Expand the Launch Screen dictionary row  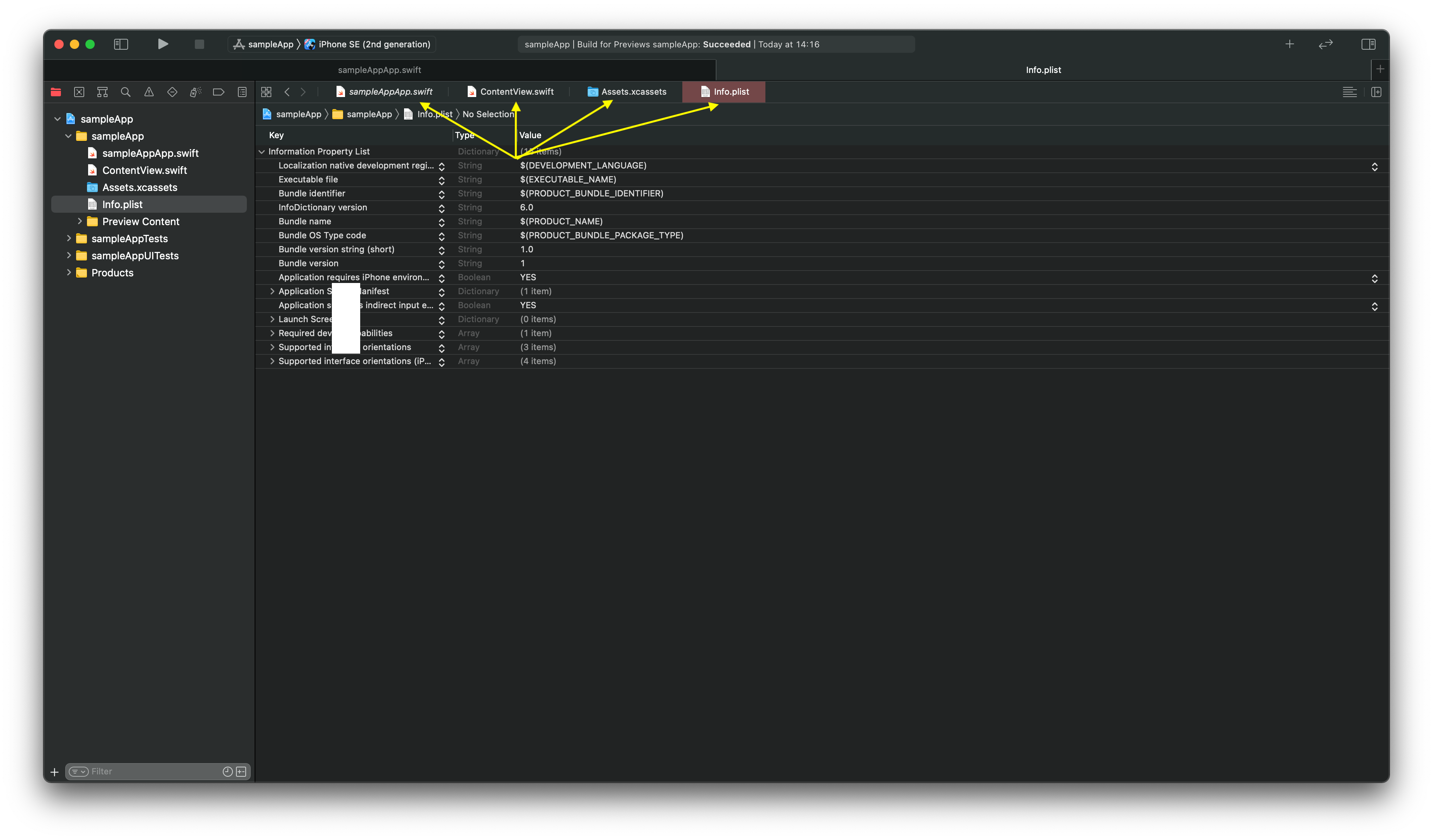271,319
